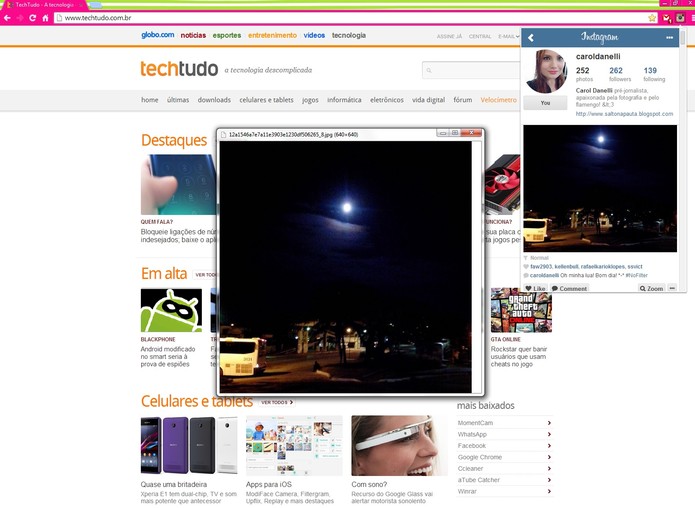The width and height of the screenshot is (695, 508).
Task: Click the Comment button in Instagram popup
Action: click(570, 288)
